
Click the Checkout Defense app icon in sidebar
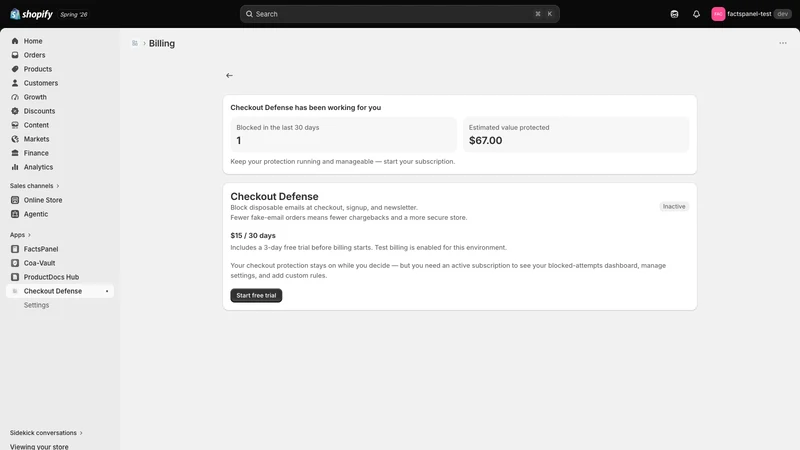tap(15, 291)
